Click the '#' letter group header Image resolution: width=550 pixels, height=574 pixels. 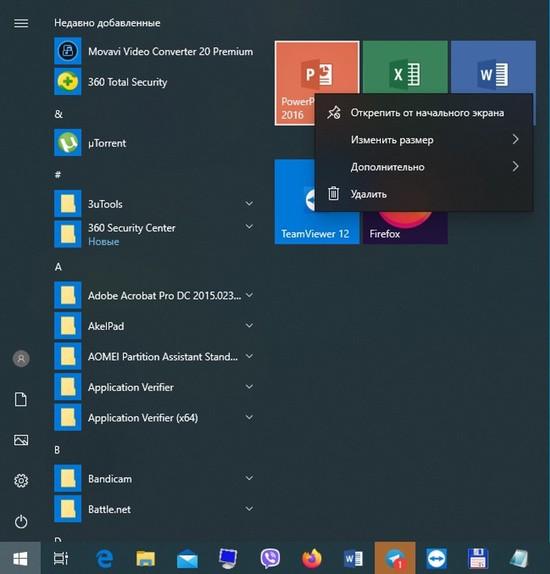[58, 175]
